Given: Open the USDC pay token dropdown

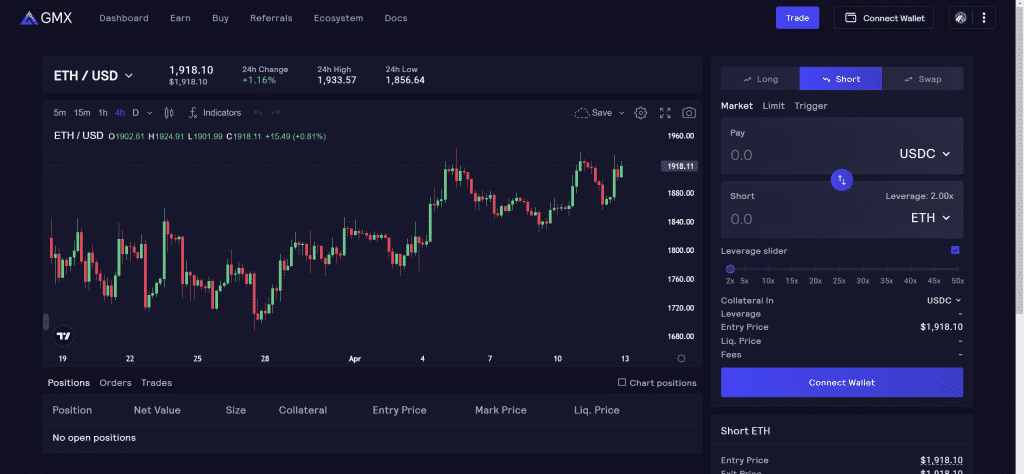Looking at the screenshot, I should click(924, 154).
